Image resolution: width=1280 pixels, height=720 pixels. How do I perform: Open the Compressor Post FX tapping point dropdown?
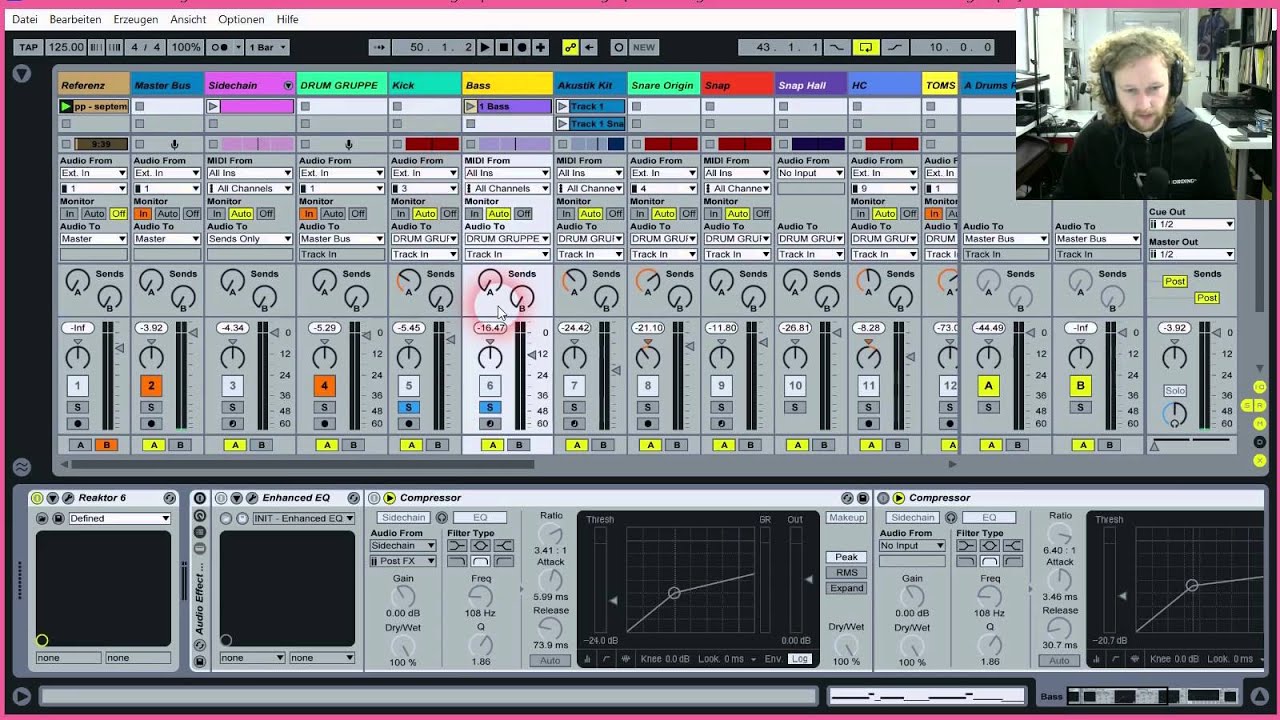tap(403, 561)
